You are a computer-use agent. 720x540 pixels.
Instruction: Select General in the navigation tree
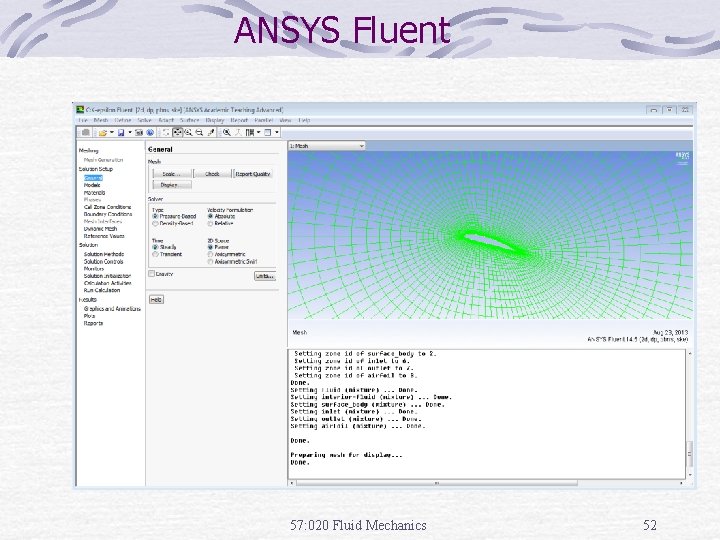point(93,178)
